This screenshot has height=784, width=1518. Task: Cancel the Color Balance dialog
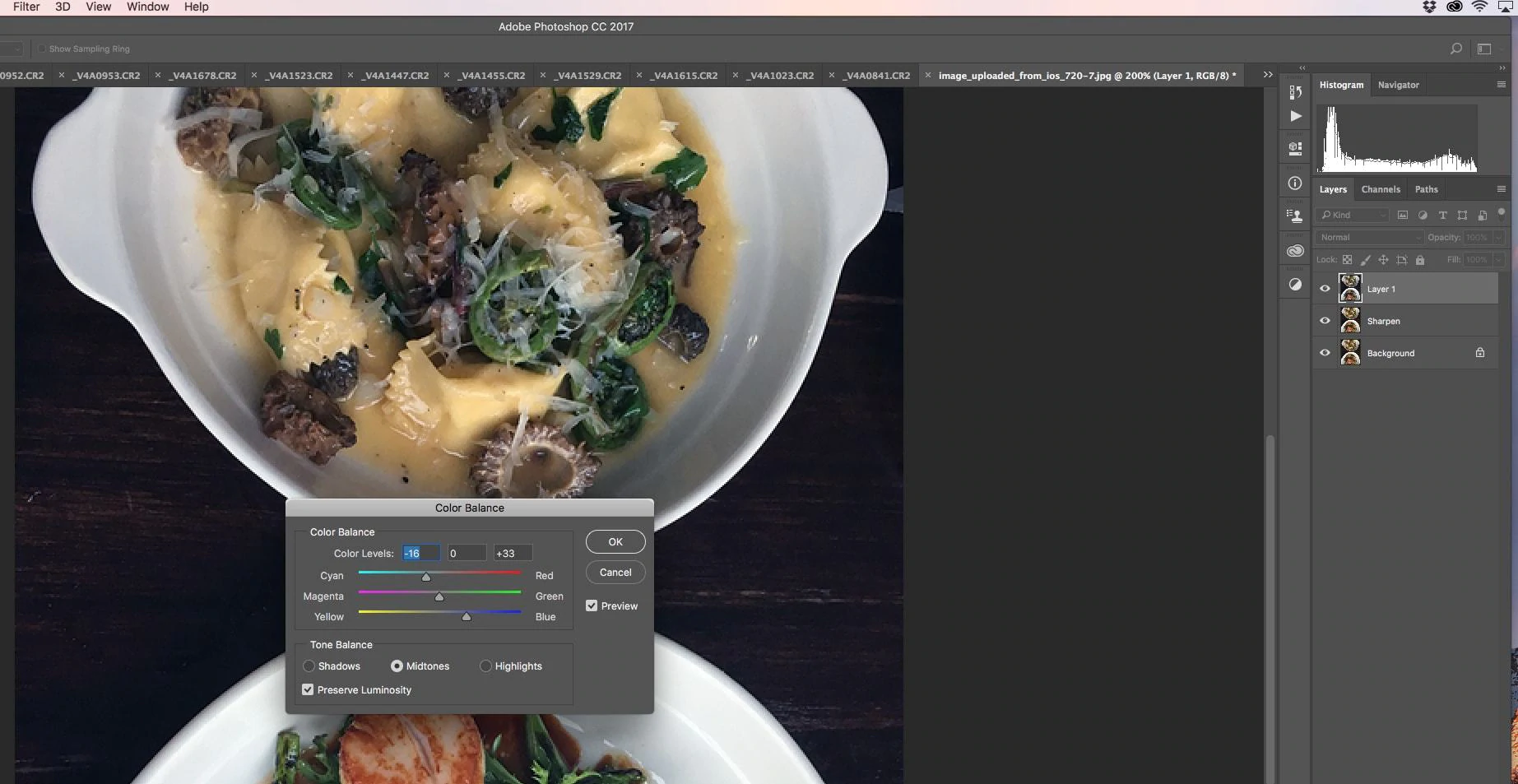coord(615,573)
